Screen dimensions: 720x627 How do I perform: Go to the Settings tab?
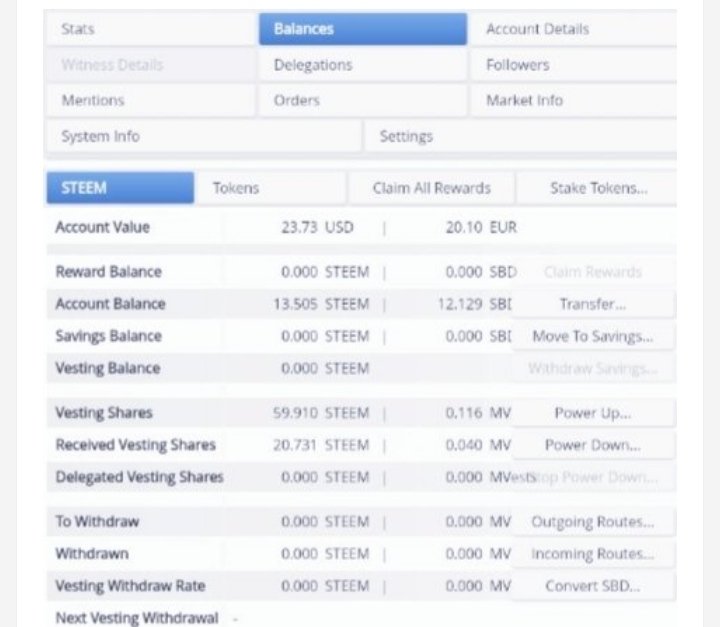[x=521, y=136]
